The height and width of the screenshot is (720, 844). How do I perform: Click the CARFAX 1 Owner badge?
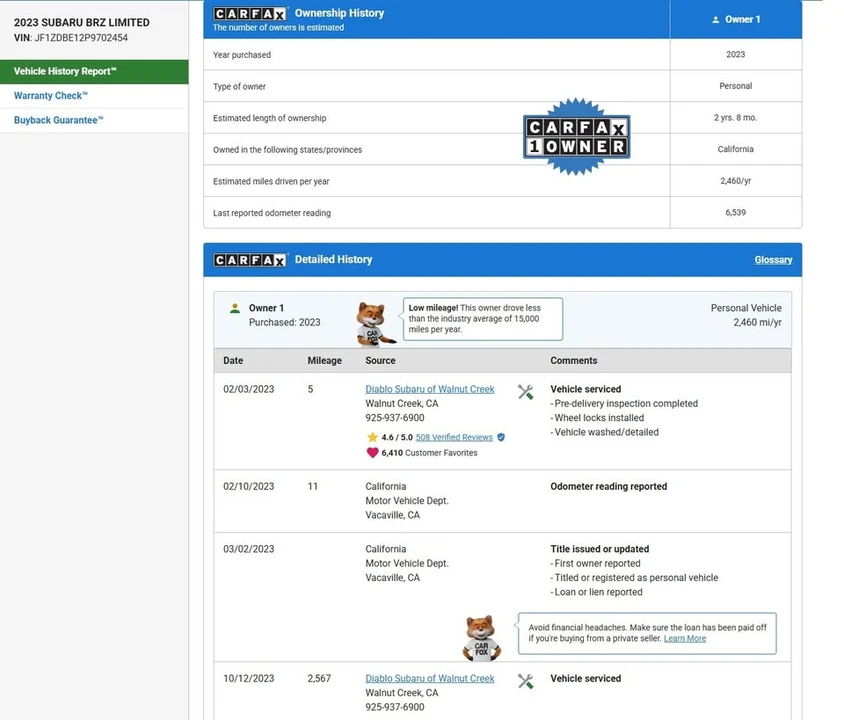click(576, 137)
